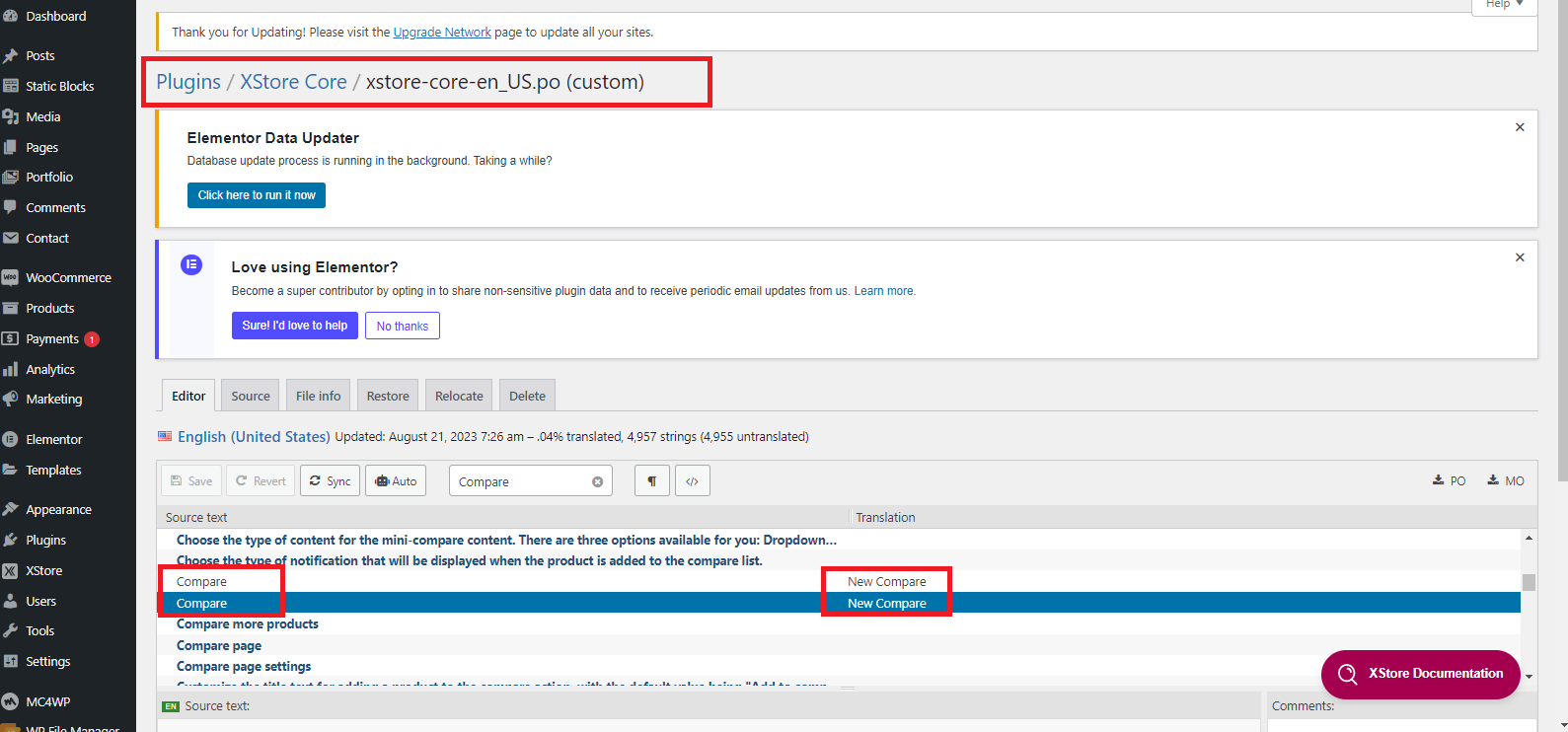
Task: Open the Contact menu
Action: 47,238
